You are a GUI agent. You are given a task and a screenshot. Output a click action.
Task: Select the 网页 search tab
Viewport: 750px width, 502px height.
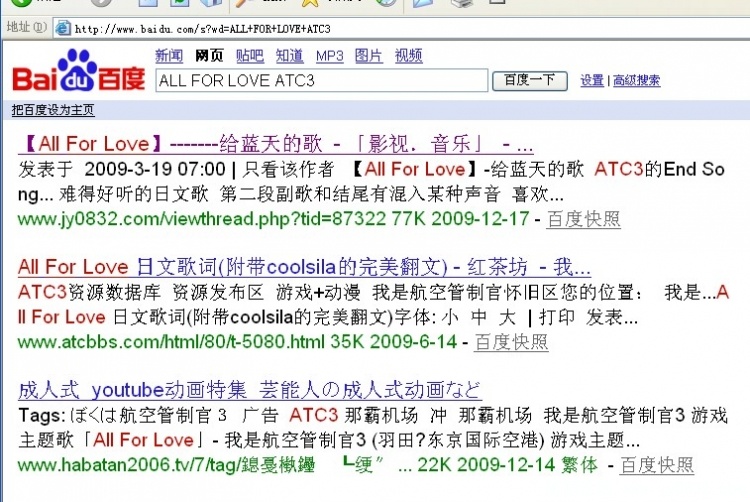click(209, 56)
